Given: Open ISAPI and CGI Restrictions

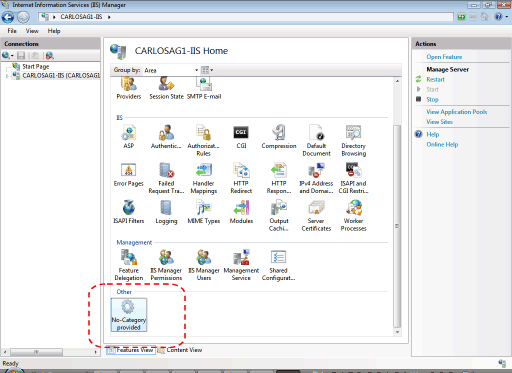Looking at the screenshot, I should coord(354,178).
